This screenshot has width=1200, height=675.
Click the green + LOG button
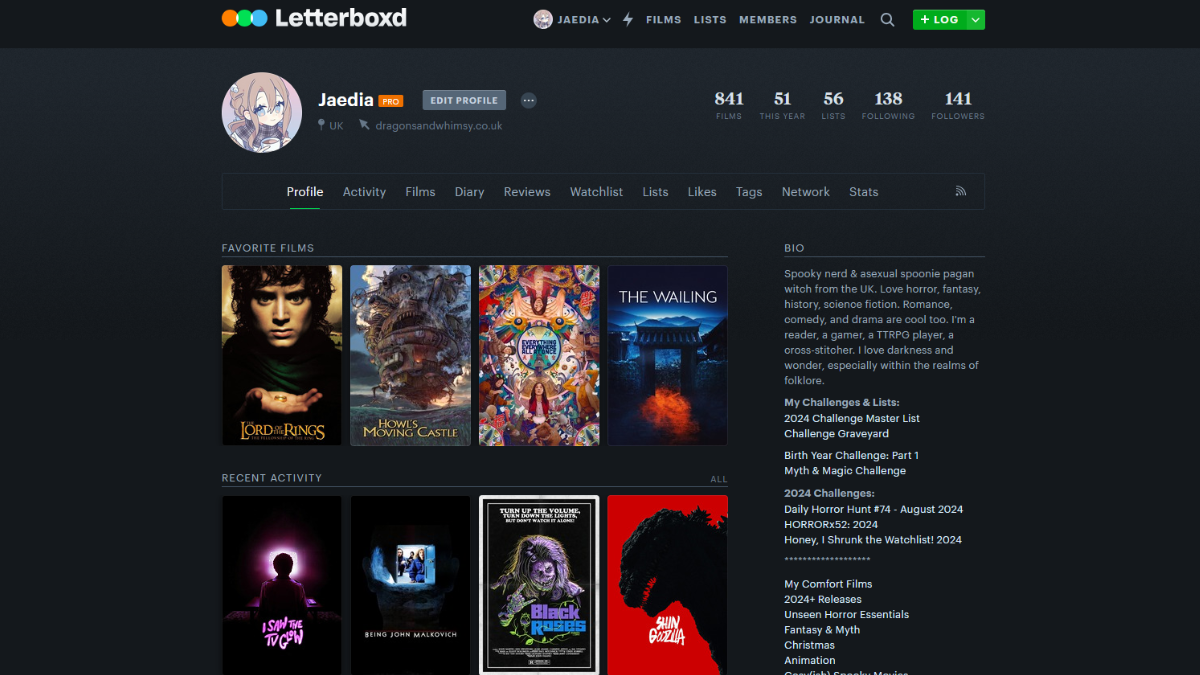click(x=939, y=19)
